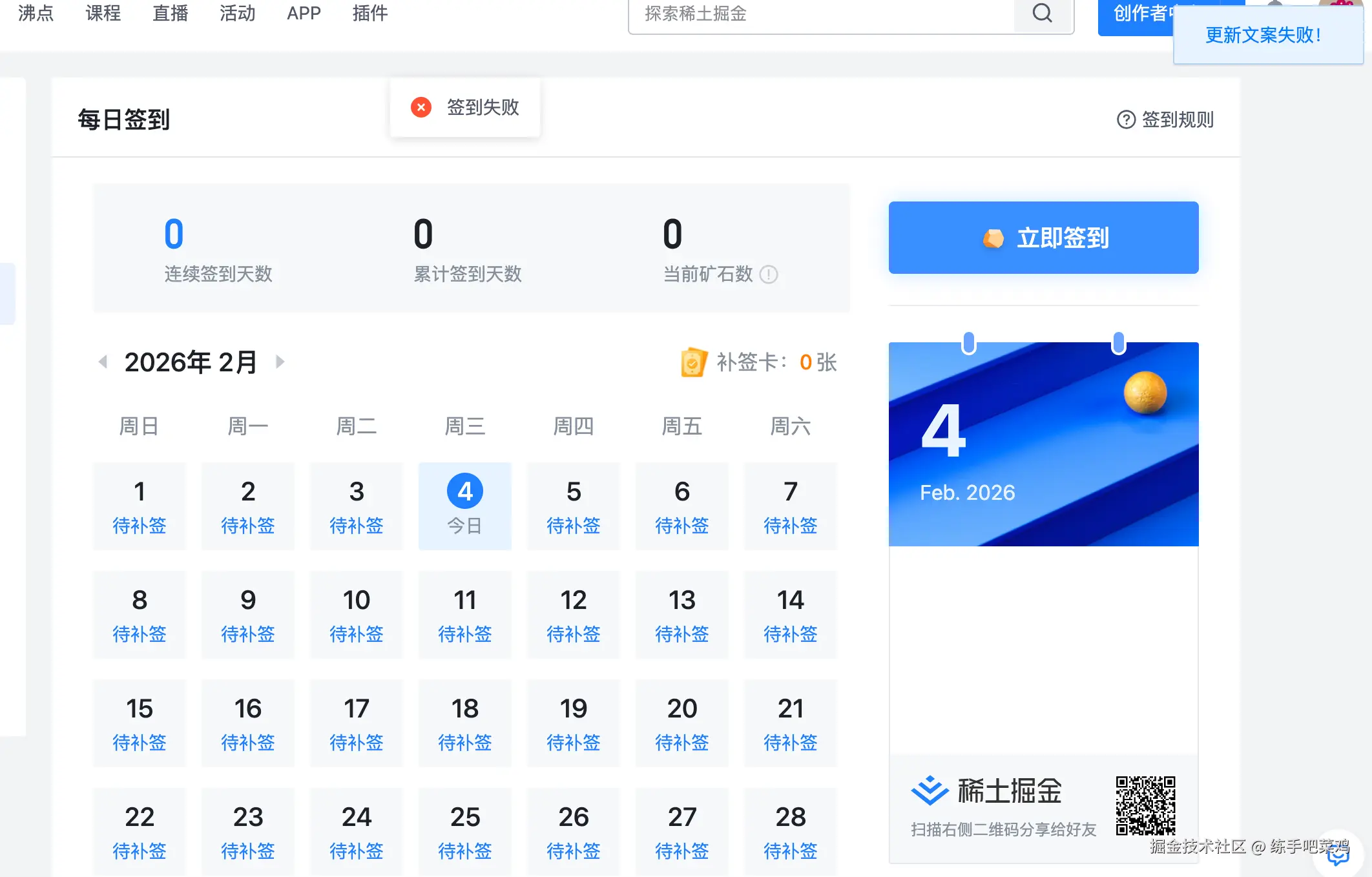Go to previous month with left arrow

[103, 362]
